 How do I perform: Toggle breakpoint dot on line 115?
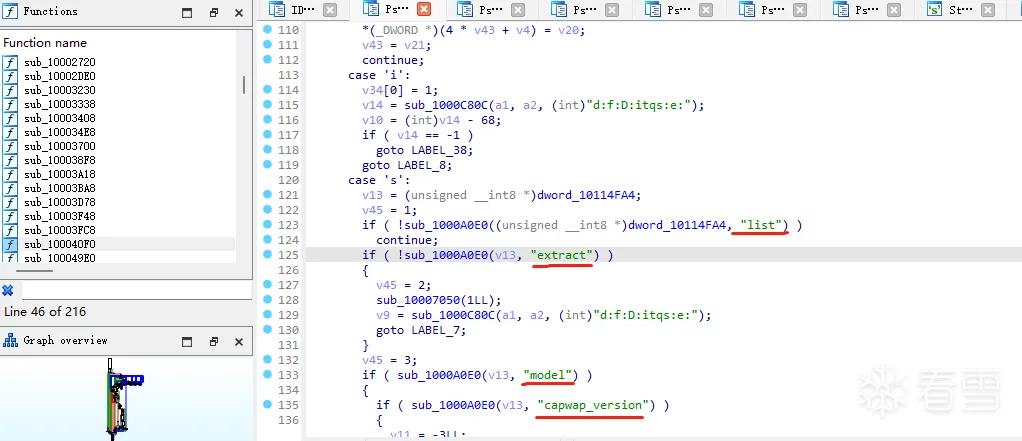tap(267, 104)
